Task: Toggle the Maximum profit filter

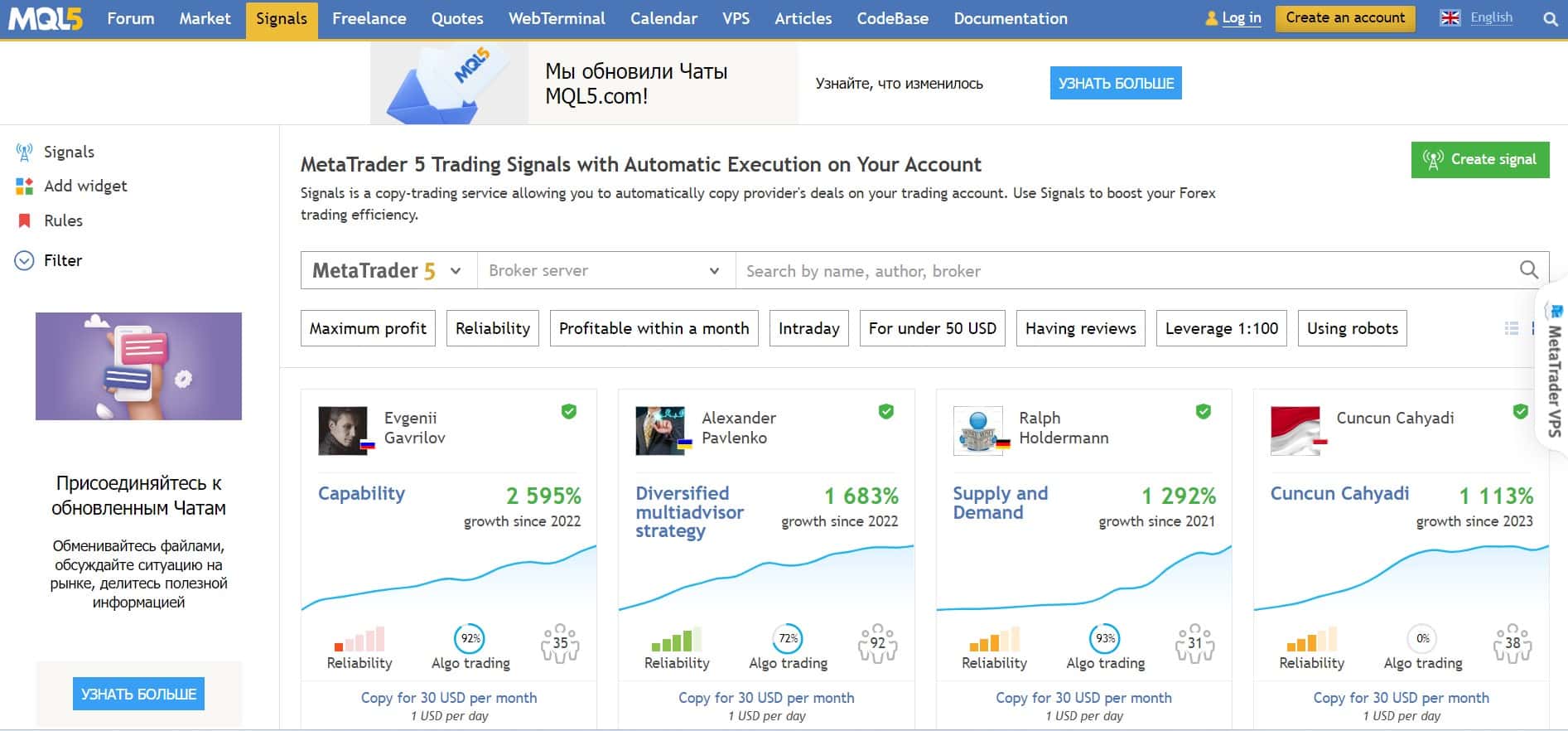Action: tap(368, 328)
